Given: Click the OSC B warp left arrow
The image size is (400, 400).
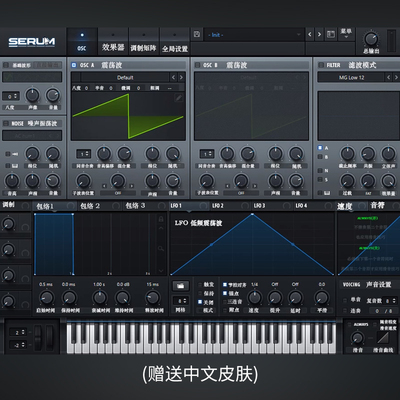Looking at the screenshot, I should pyautogui.click(x=227, y=186).
